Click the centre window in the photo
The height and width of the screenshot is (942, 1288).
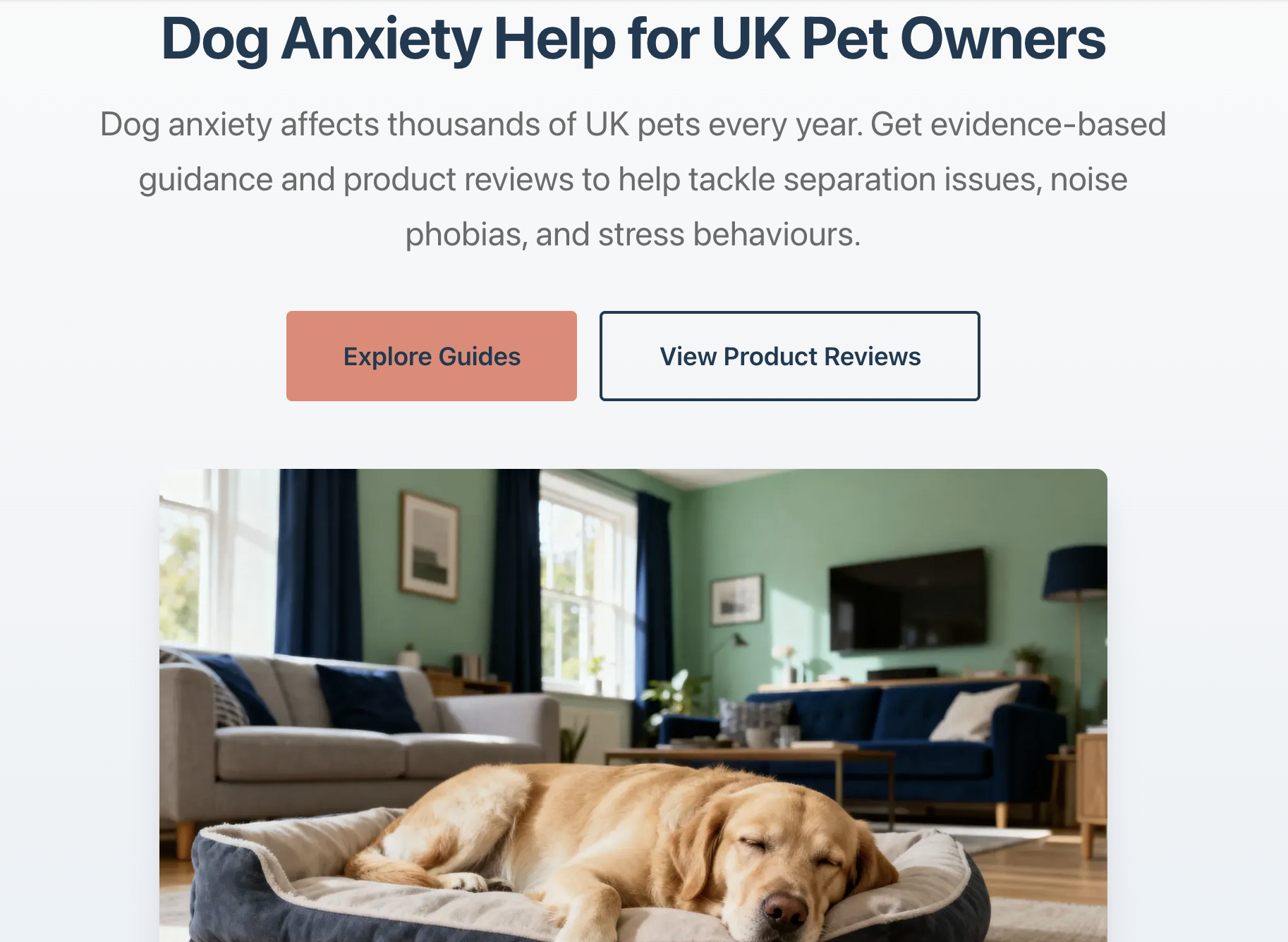tap(578, 585)
